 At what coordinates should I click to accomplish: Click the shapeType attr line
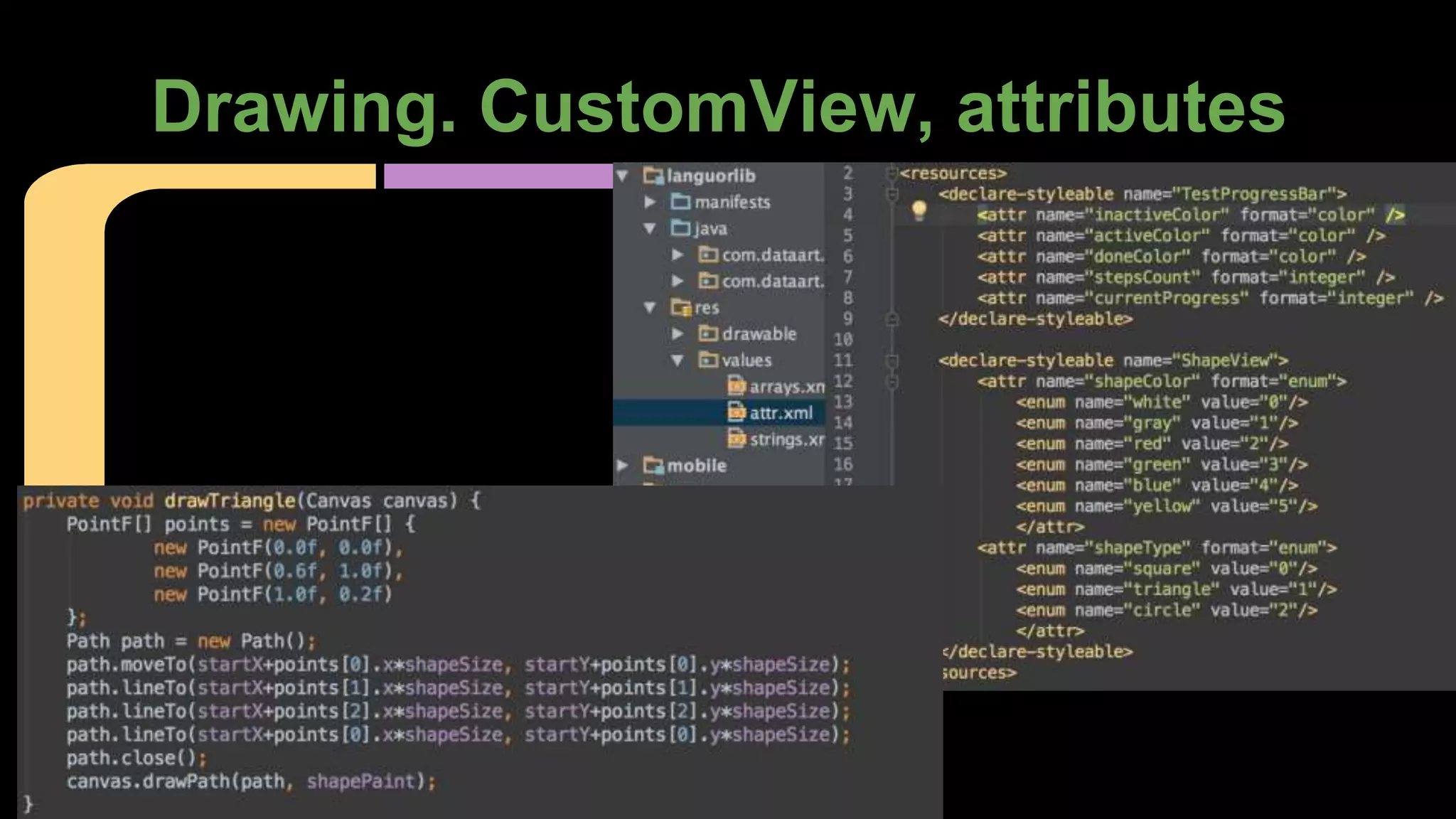coord(1157,547)
